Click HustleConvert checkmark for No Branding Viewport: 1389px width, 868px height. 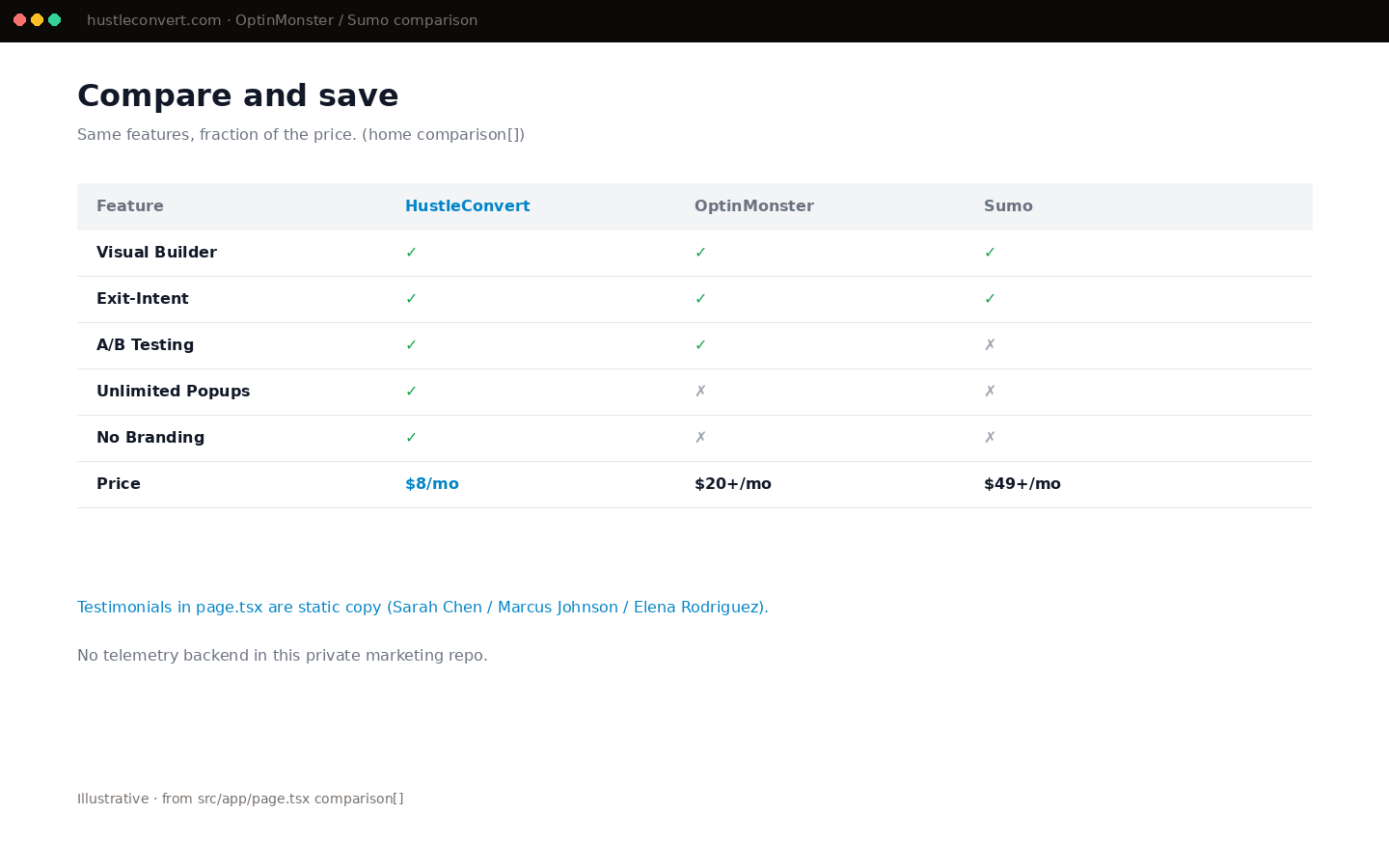pyautogui.click(x=411, y=438)
